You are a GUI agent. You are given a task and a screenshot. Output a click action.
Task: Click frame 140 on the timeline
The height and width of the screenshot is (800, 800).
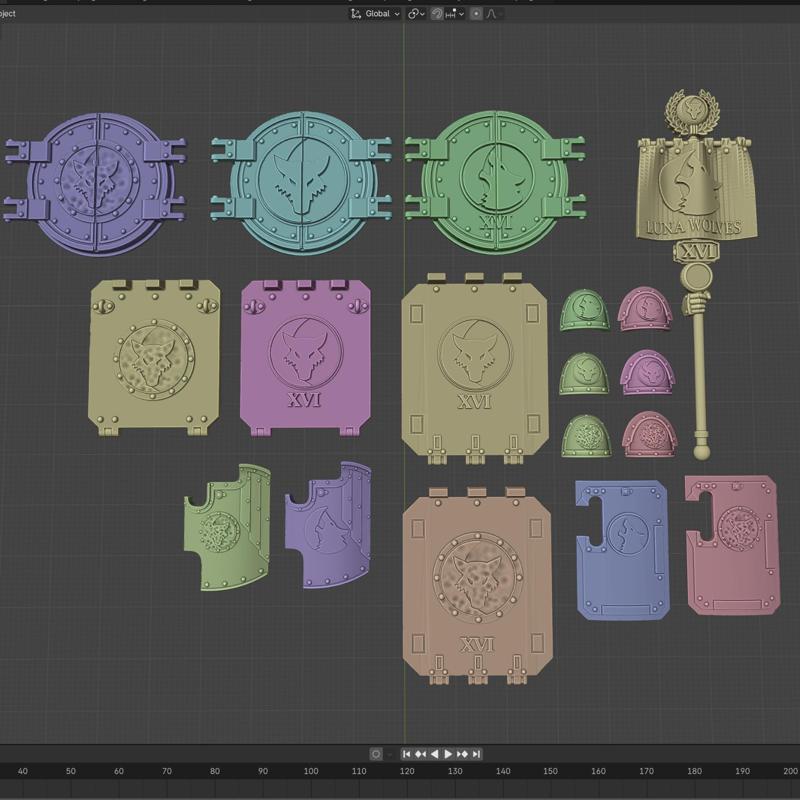click(x=503, y=771)
